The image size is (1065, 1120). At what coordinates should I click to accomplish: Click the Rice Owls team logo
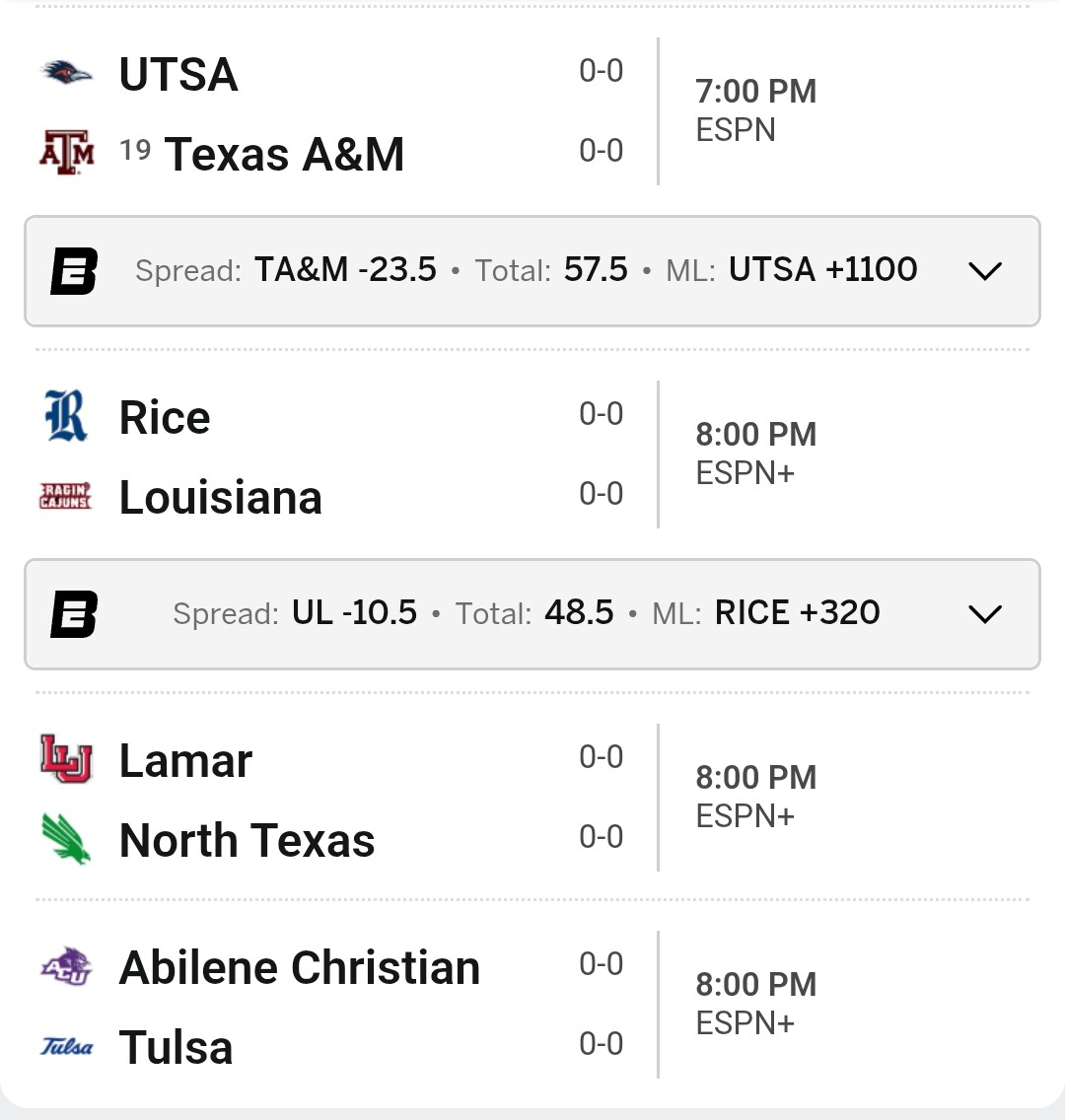[x=66, y=416]
